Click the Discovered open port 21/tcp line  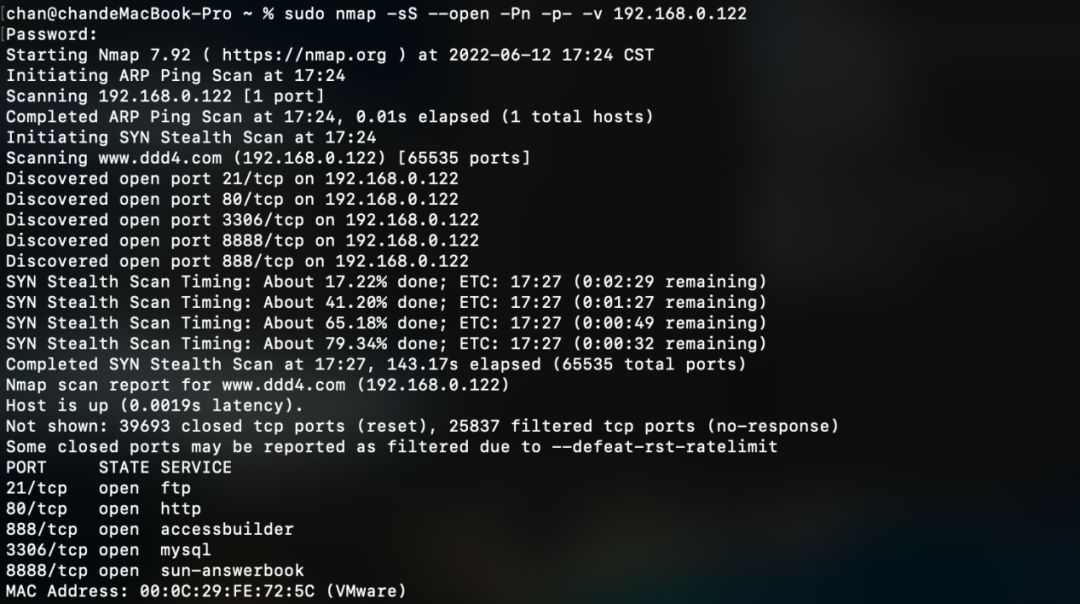[232, 179]
